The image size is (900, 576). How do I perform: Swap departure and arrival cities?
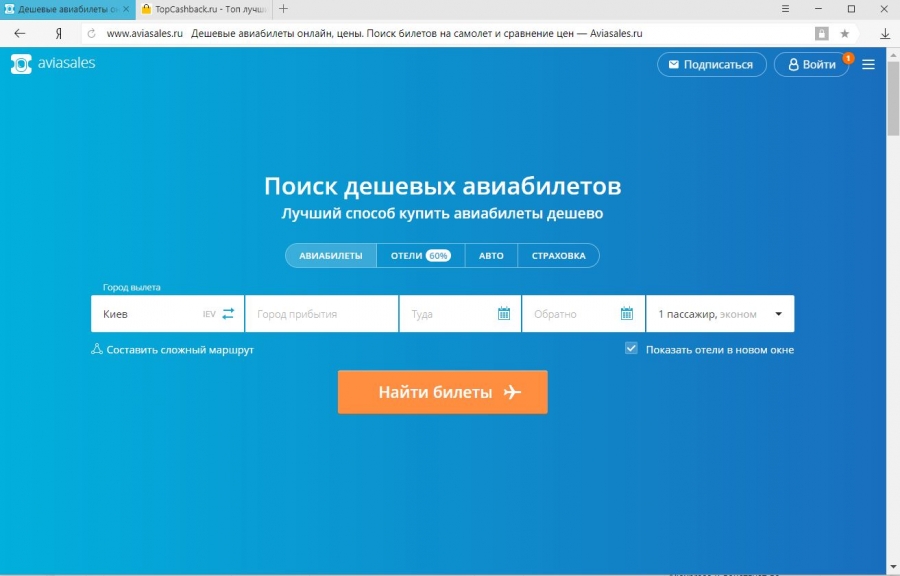pyautogui.click(x=228, y=313)
